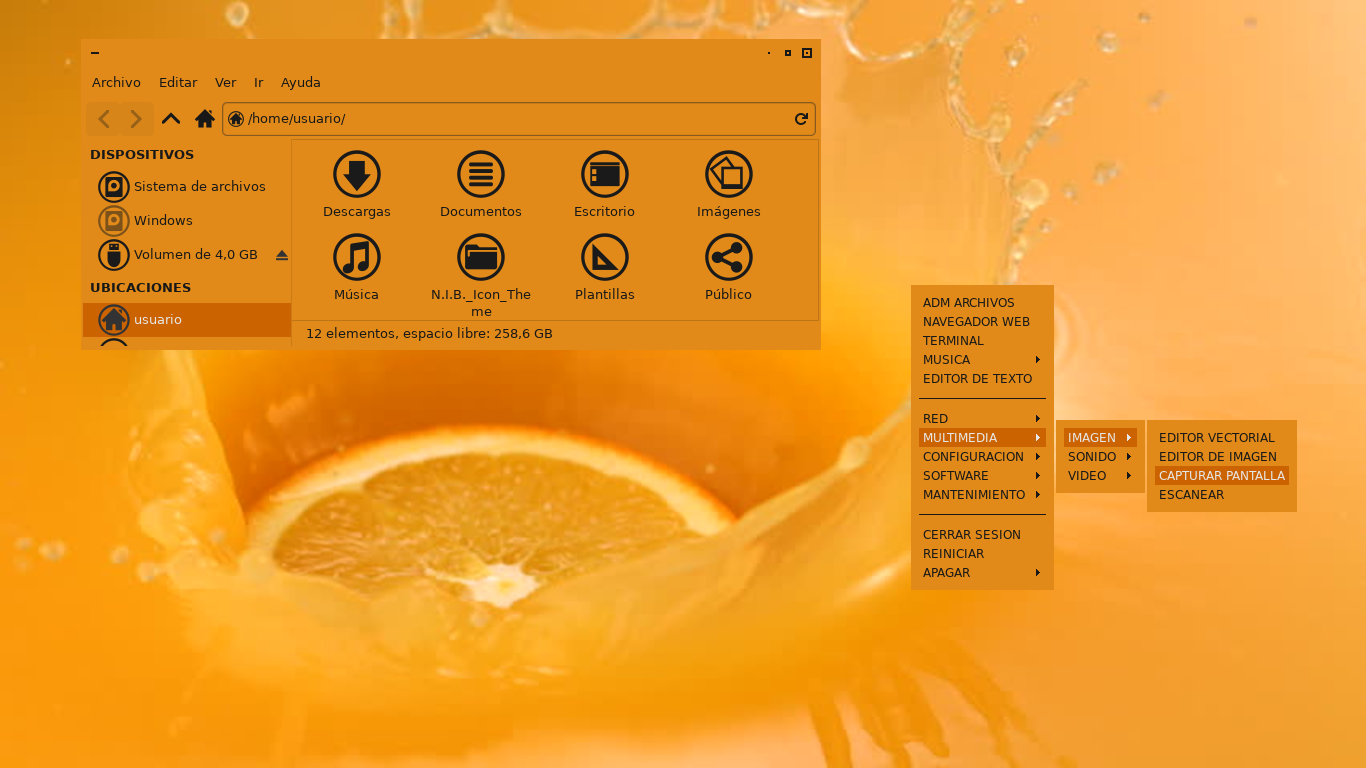Go back with the left arrow button
1366x768 pixels.
point(104,119)
